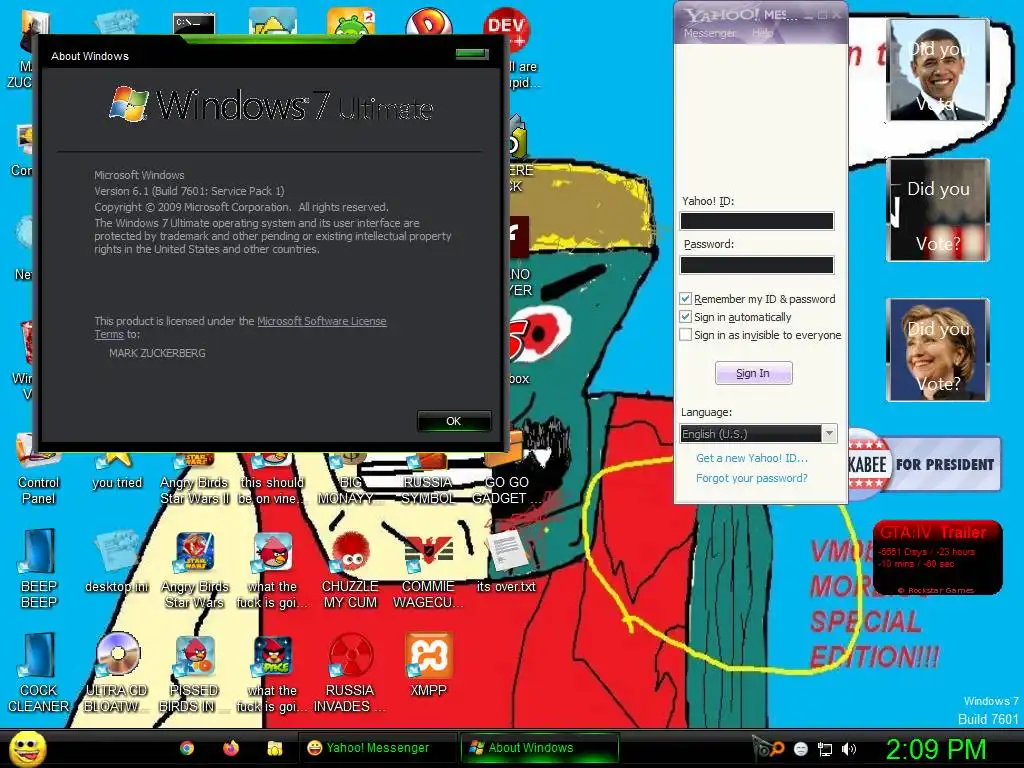Open the Angry Birds Star Wars shortcut
This screenshot has height=768, width=1024.
click(x=195, y=571)
